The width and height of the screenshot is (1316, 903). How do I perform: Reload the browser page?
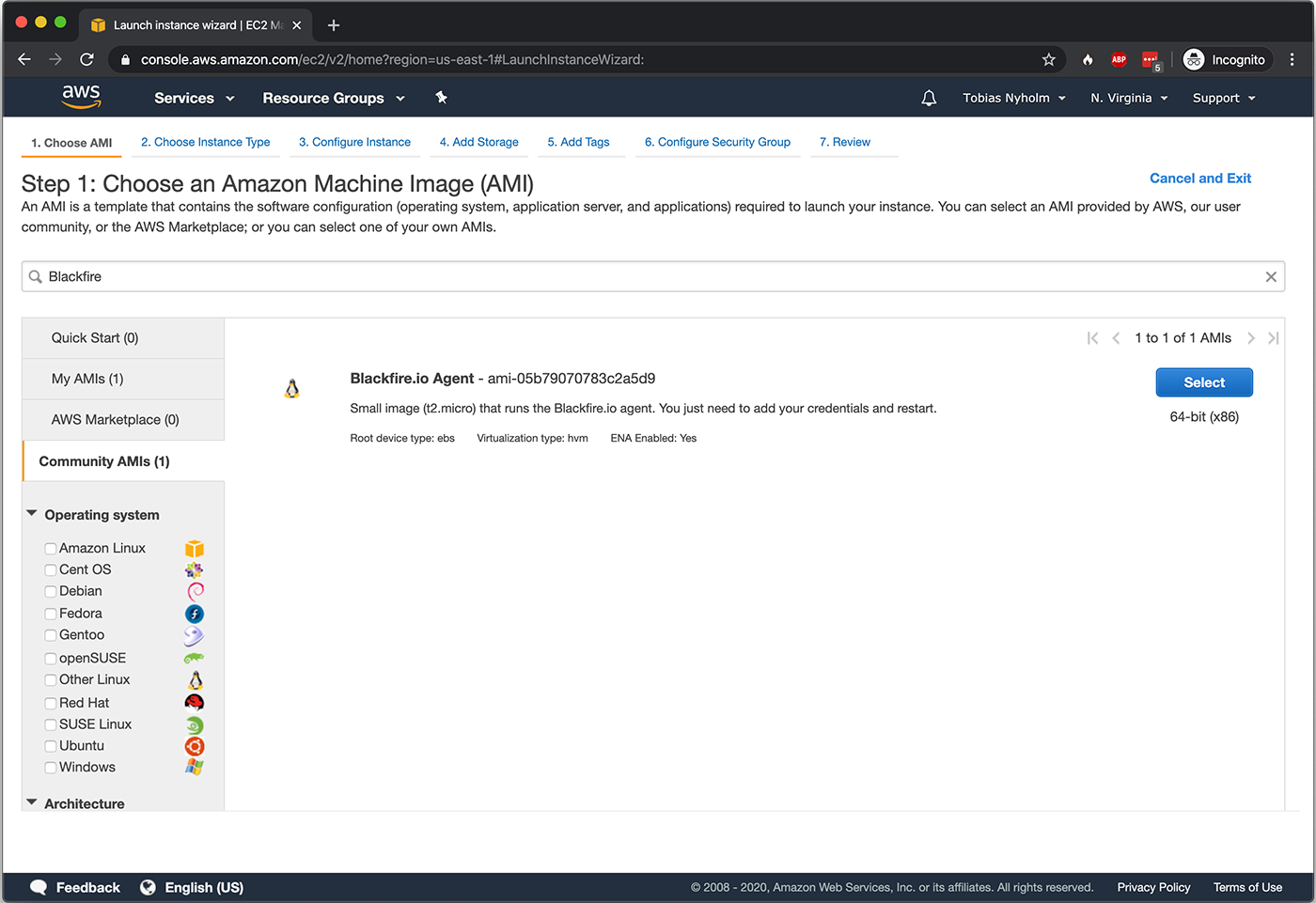pyautogui.click(x=86, y=59)
